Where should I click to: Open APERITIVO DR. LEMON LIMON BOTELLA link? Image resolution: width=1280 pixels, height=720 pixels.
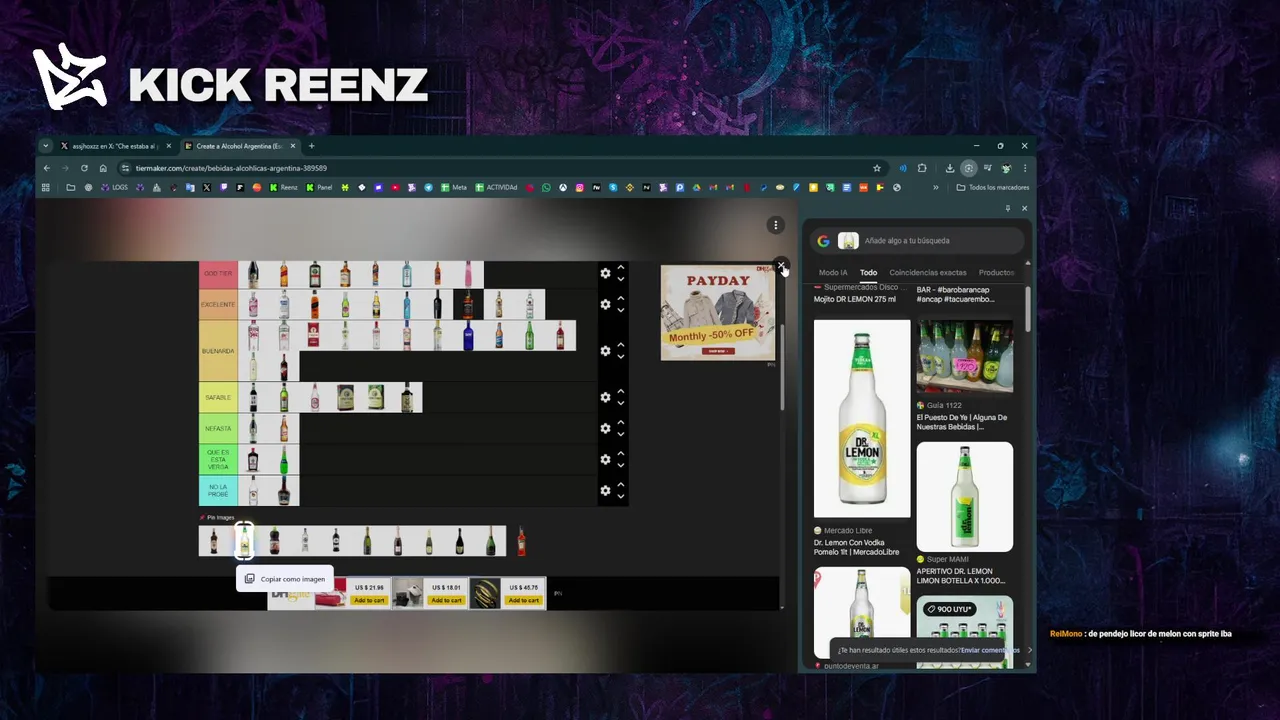pos(961,576)
